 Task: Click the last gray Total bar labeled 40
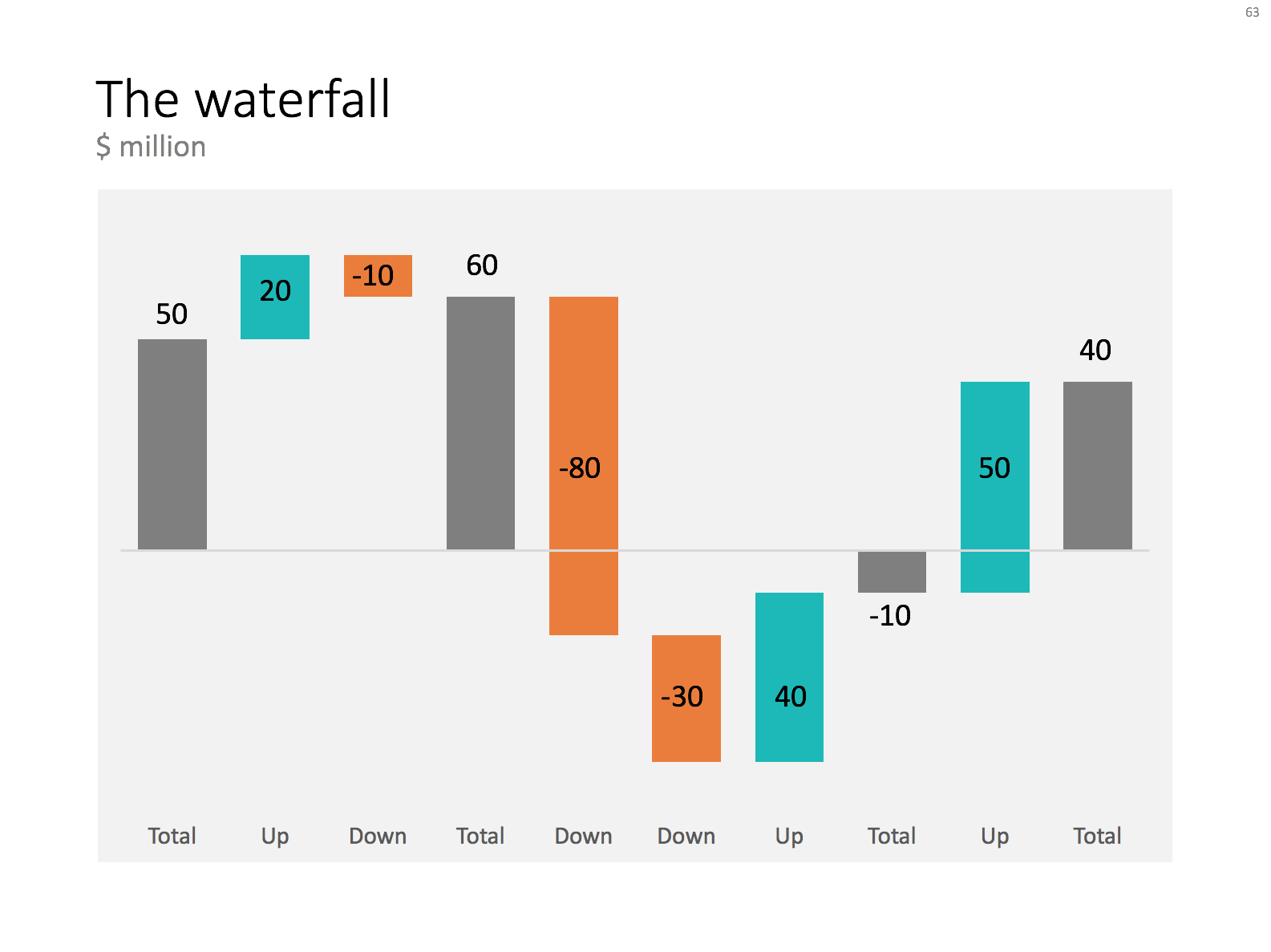pyautogui.click(x=1098, y=465)
